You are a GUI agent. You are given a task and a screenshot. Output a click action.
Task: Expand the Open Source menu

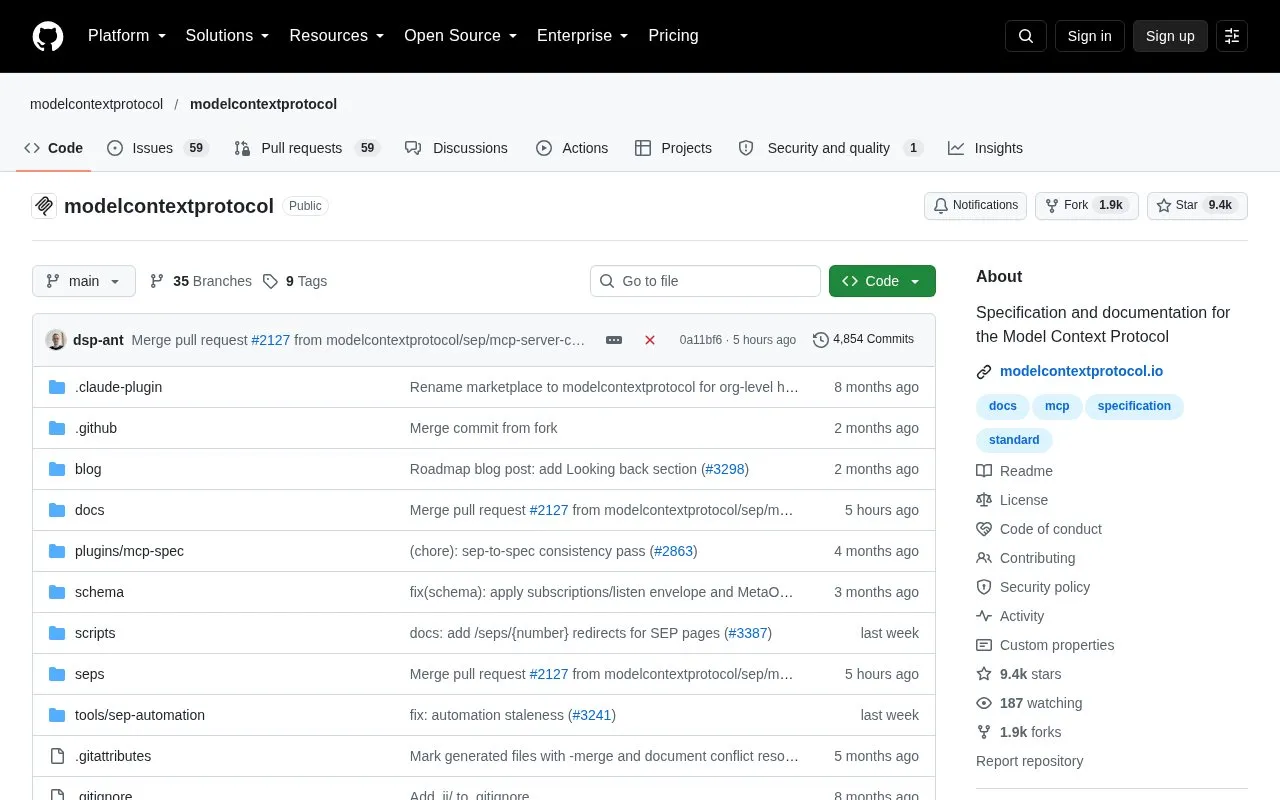461,36
